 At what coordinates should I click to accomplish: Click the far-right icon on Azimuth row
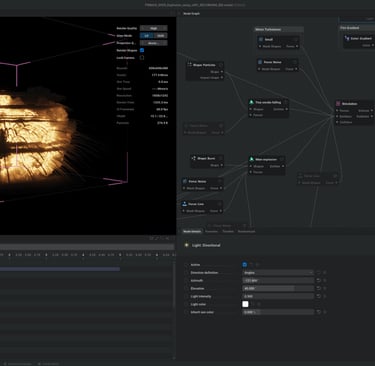325,280
